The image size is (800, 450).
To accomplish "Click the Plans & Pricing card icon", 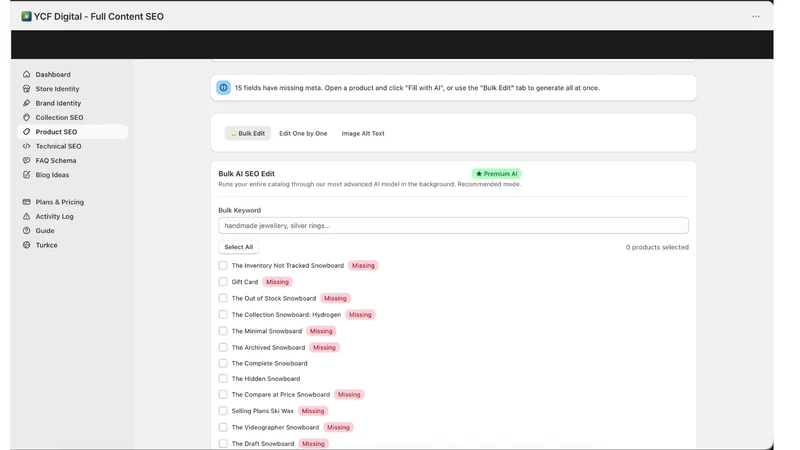I will click(x=27, y=202).
